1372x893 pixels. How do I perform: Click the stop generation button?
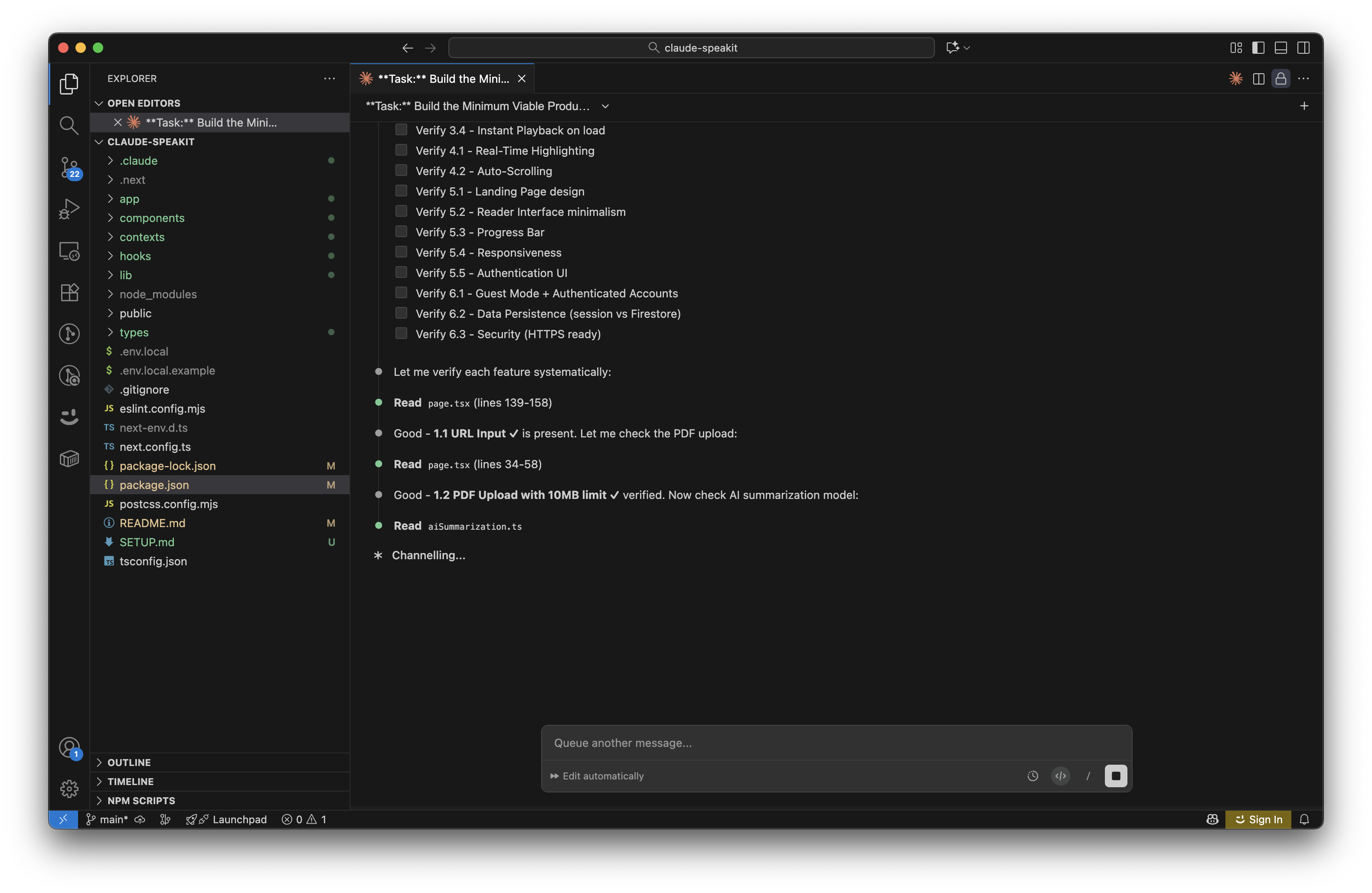[x=1115, y=776]
